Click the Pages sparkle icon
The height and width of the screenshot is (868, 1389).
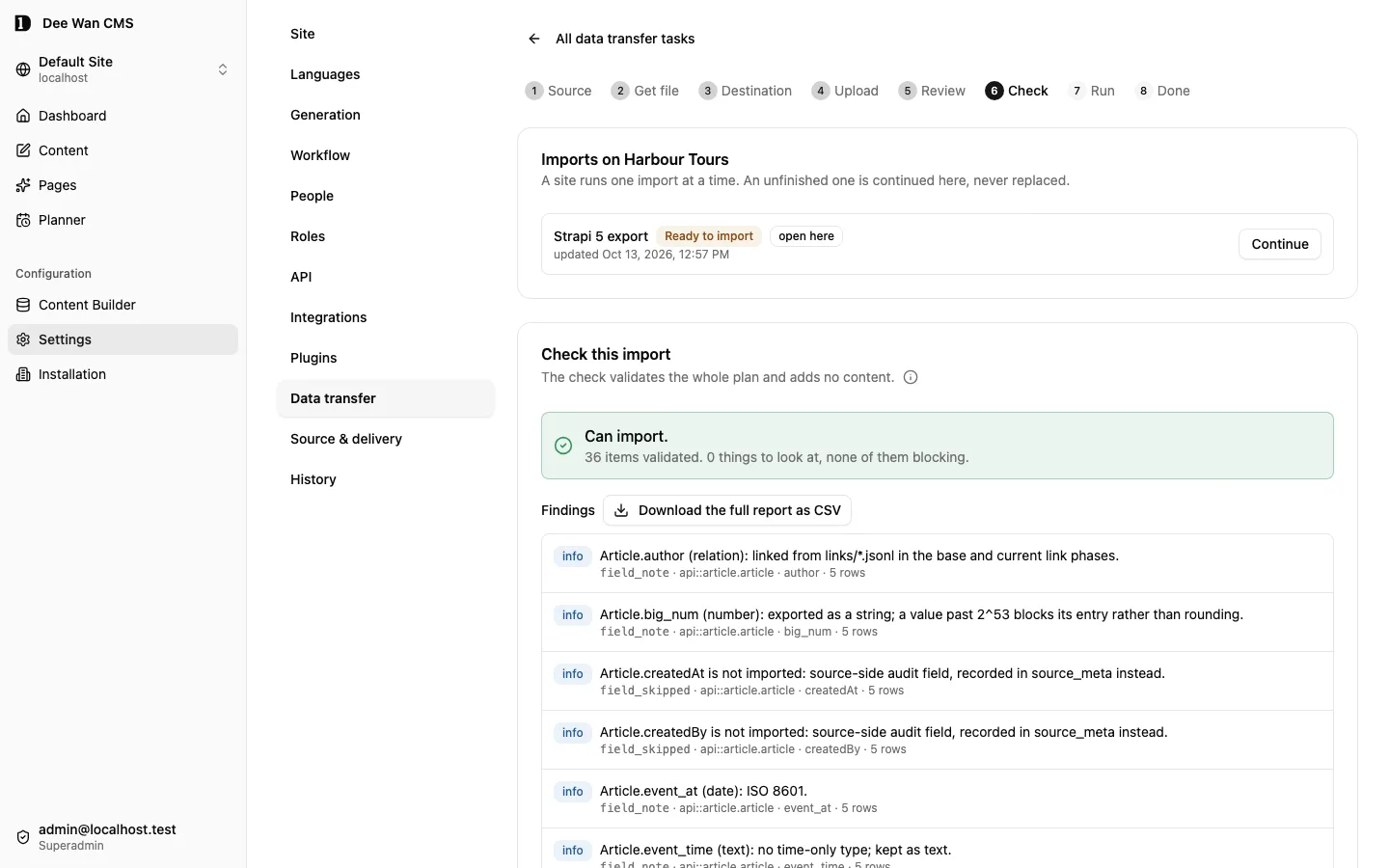point(23,185)
